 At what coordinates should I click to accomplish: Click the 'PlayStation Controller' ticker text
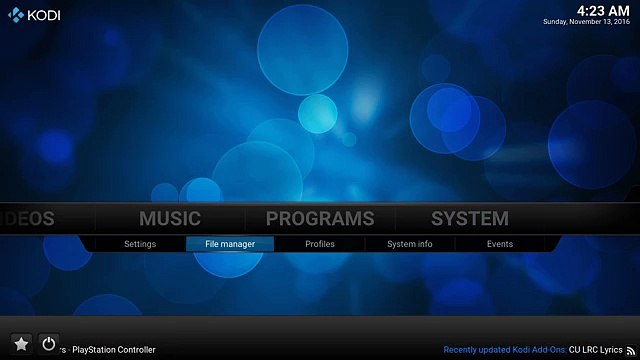(113, 350)
